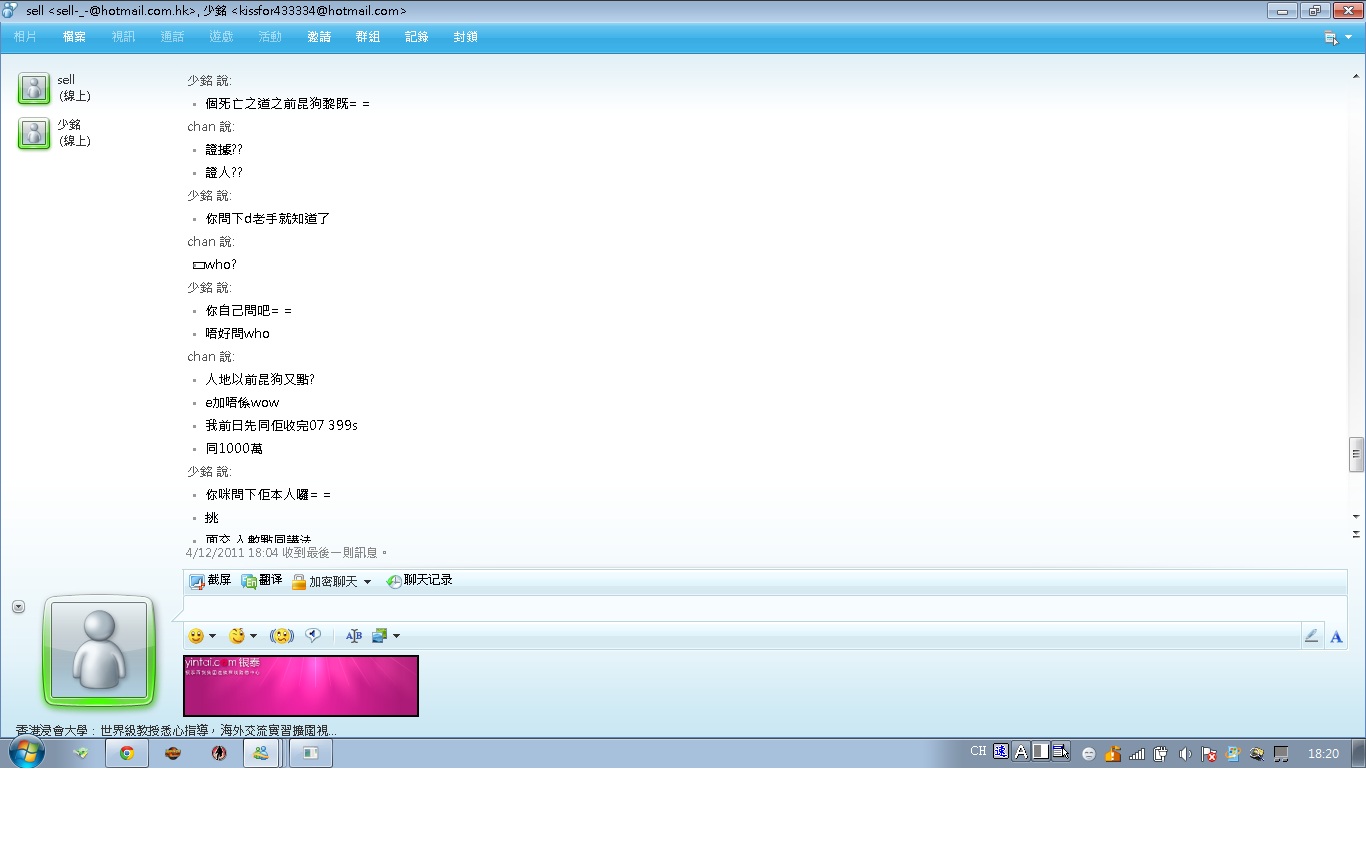1366x854 pixels.
Task: Open the conversation window options icon
Action: pos(1331,38)
